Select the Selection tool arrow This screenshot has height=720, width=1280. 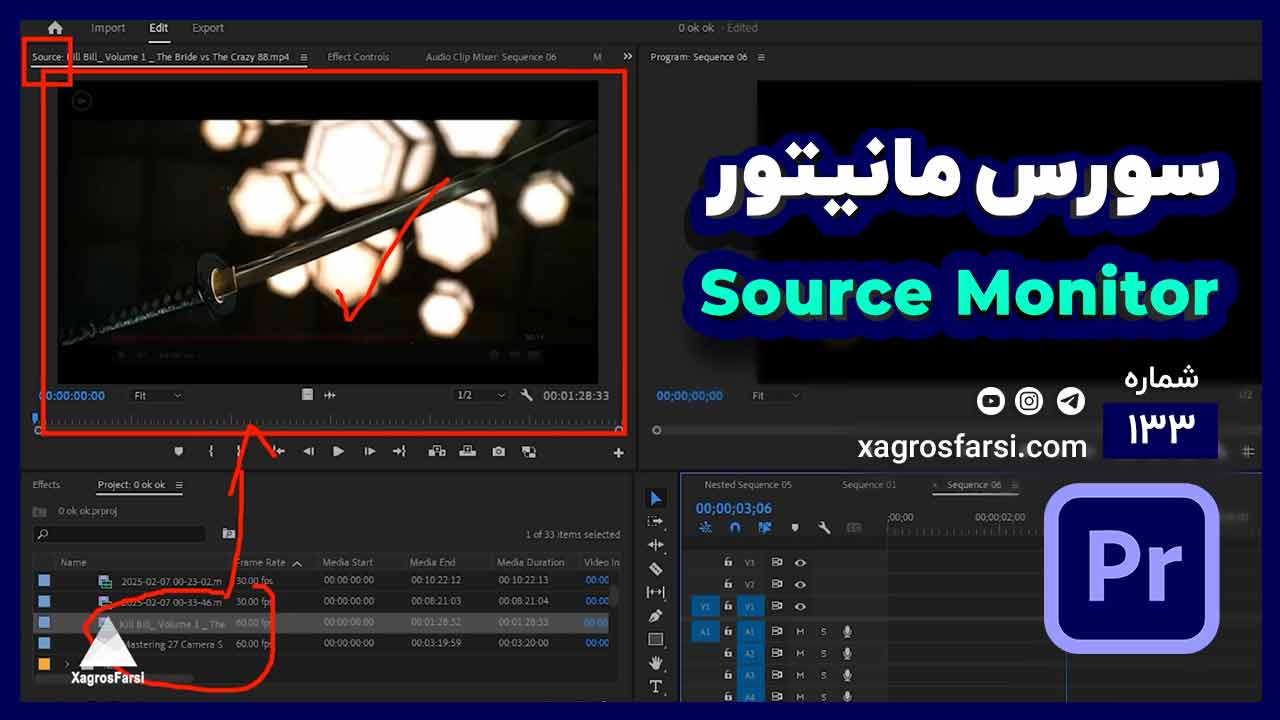pyautogui.click(x=656, y=498)
